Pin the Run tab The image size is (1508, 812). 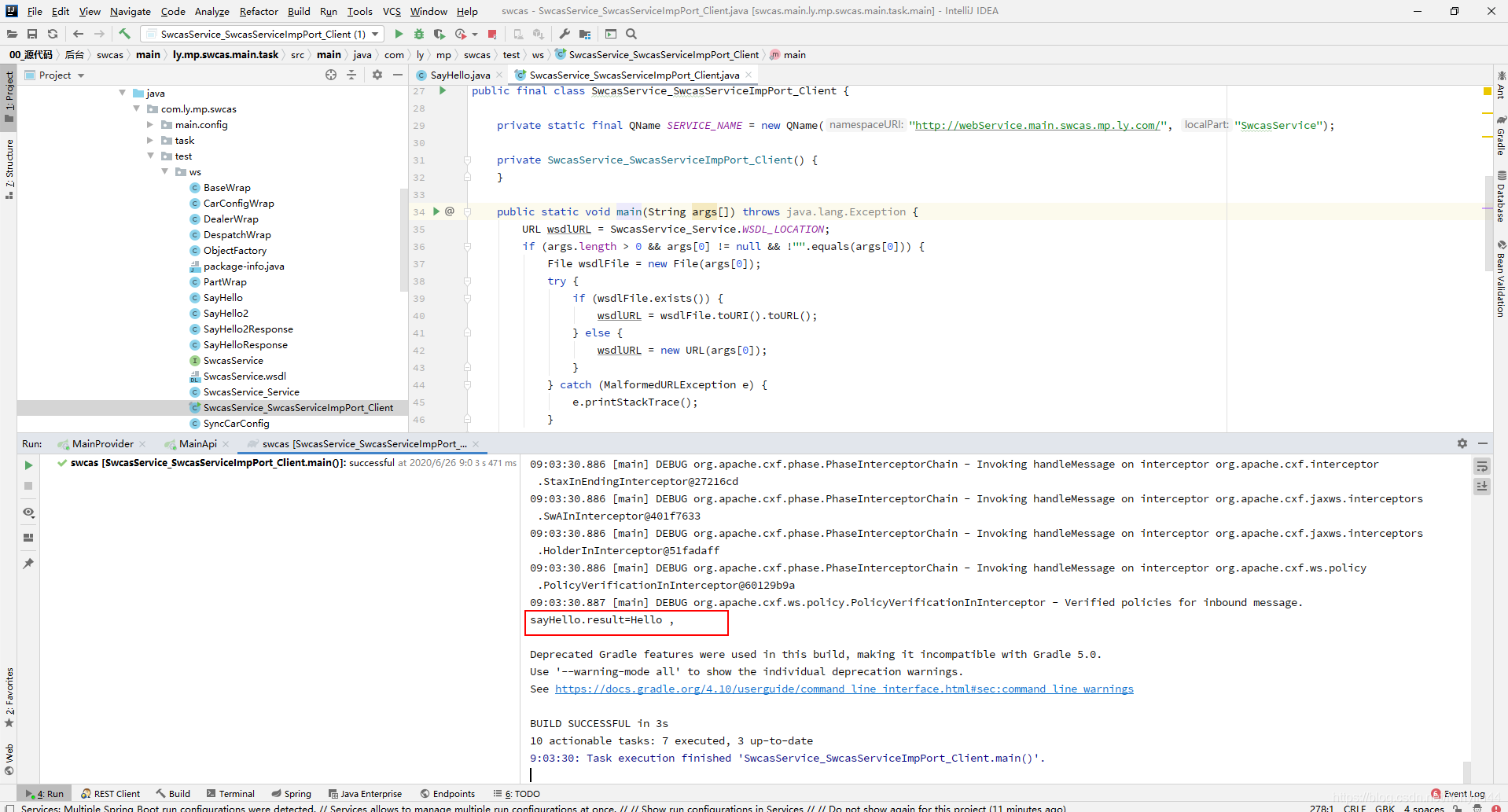point(28,564)
